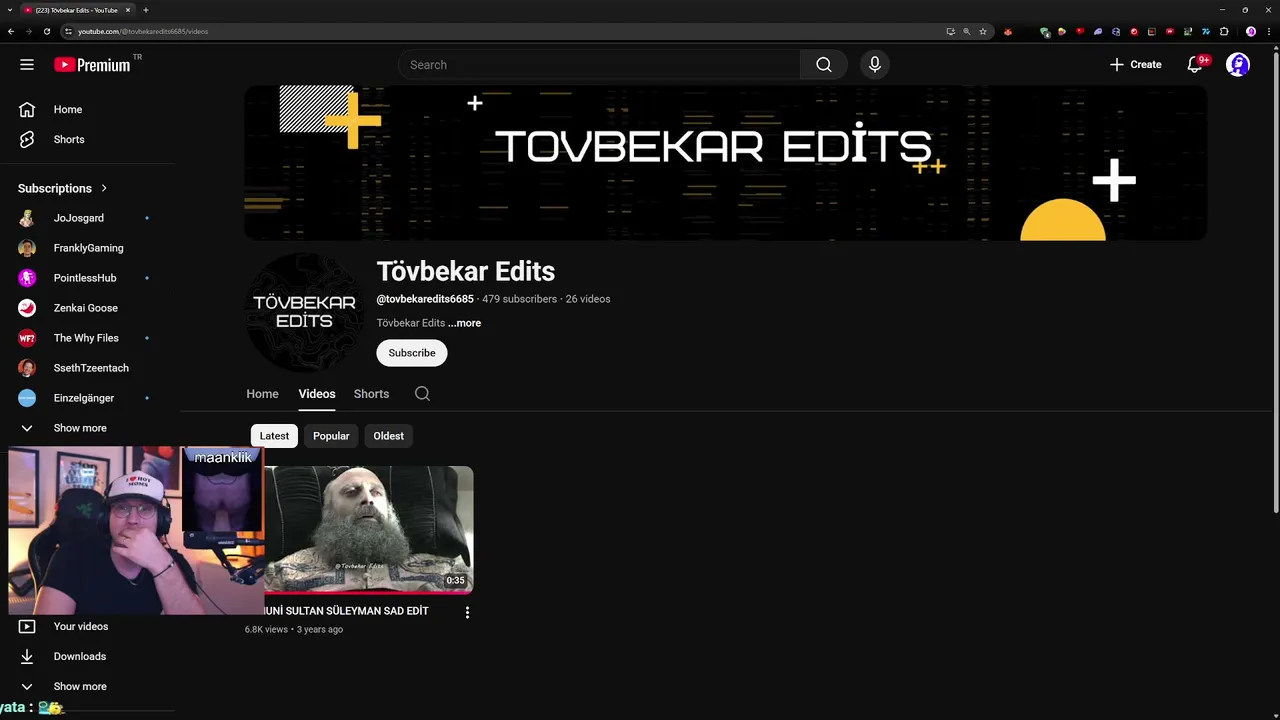Sort videos by Oldest
Image resolution: width=1280 pixels, height=720 pixels.
389,436
